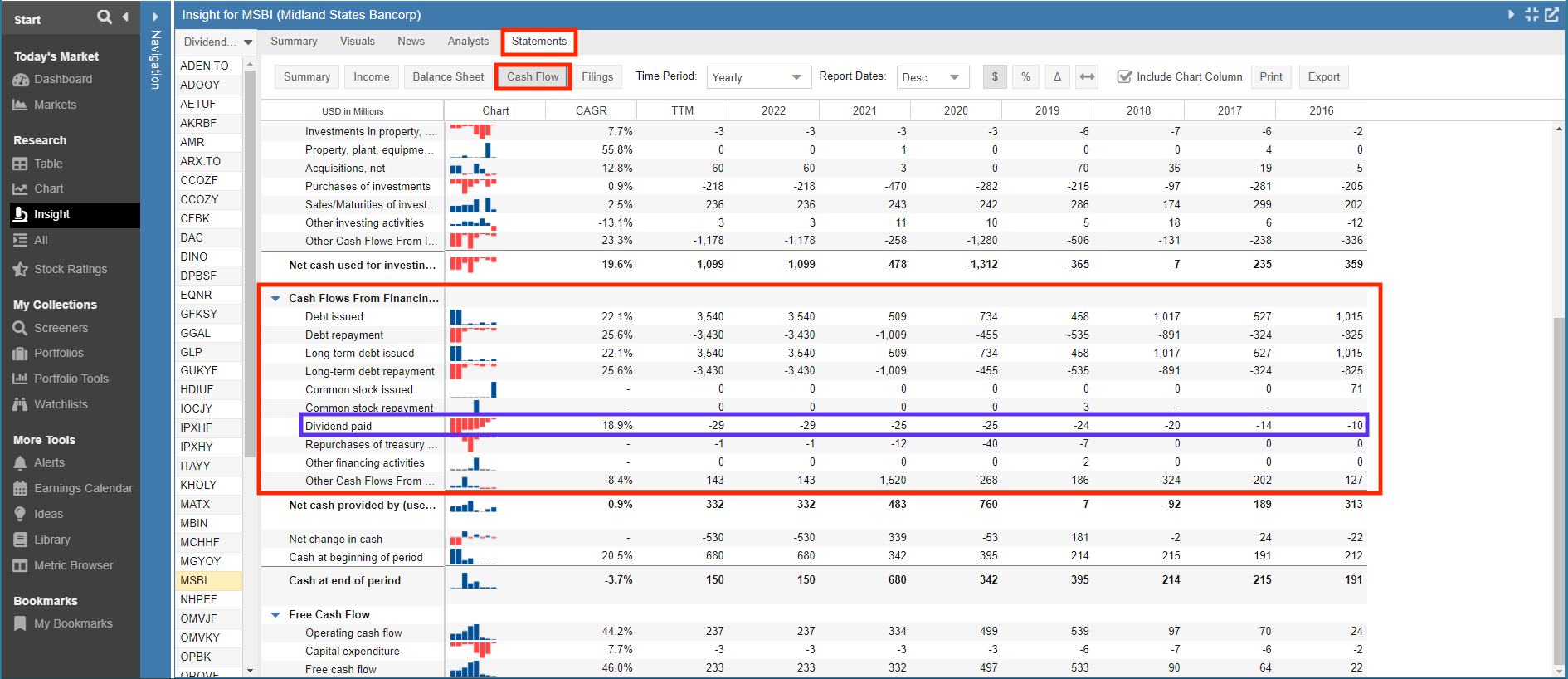The height and width of the screenshot is (679, 1568).
Task: Select ticker ADEN.TO in the list
Action: coord(209,66)
